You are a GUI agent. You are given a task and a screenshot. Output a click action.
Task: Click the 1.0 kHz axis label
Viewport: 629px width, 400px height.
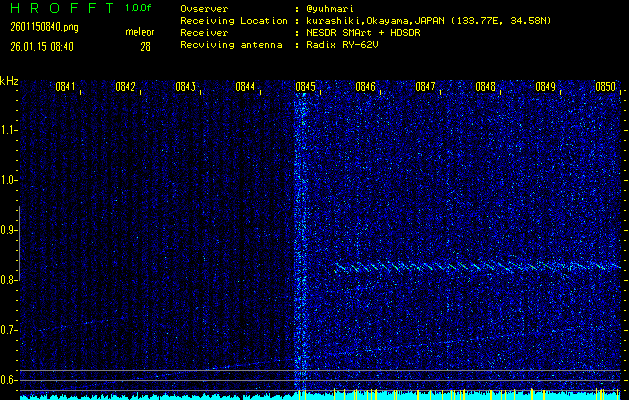click(x=9, y=180)
